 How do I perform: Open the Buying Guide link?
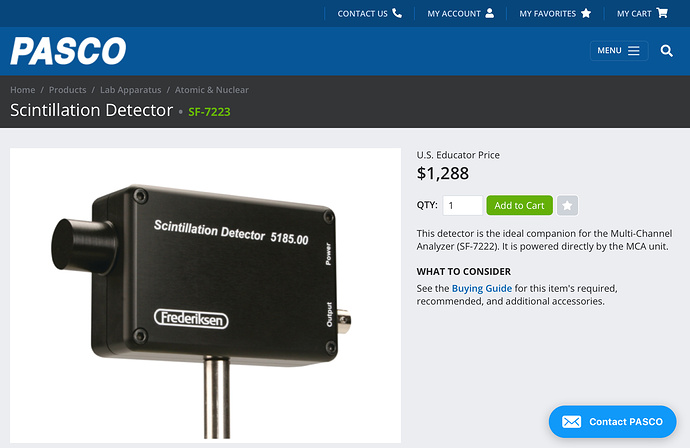(x=482, y=289)
